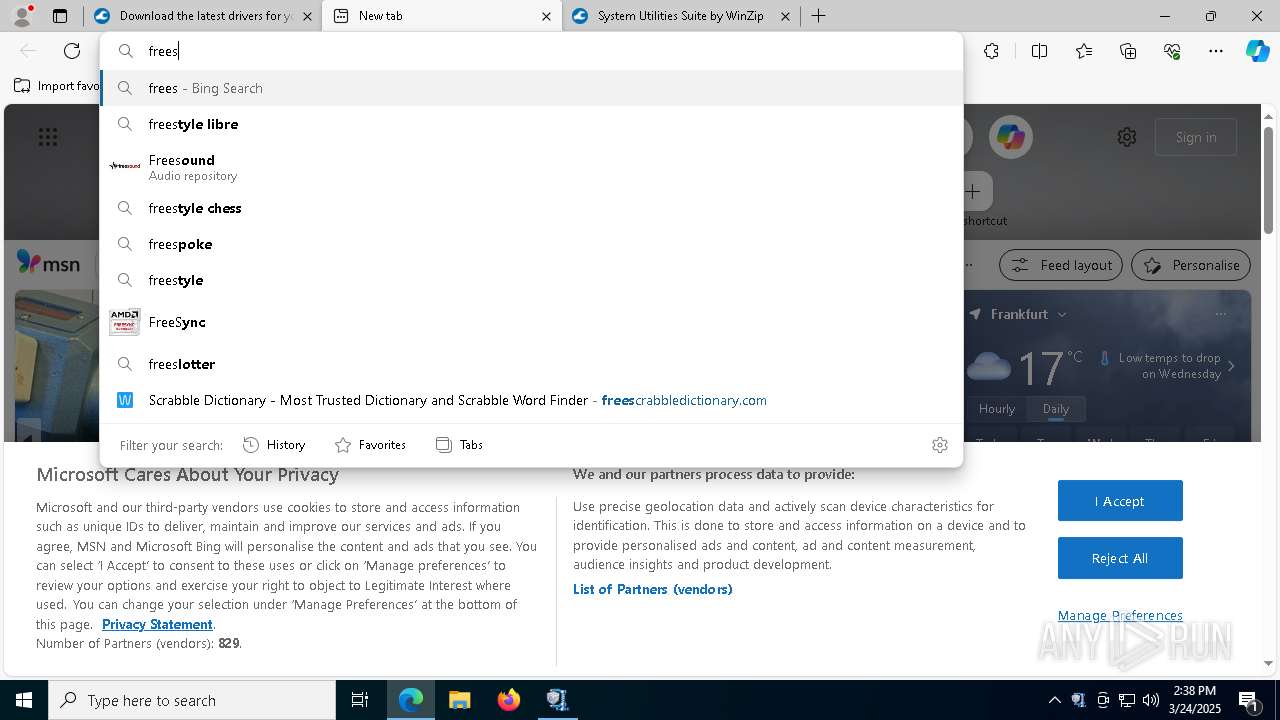Close the New tab tab
Viewport: 1280px width, 720px height.
pyautogui.click(x=546, y=16)
